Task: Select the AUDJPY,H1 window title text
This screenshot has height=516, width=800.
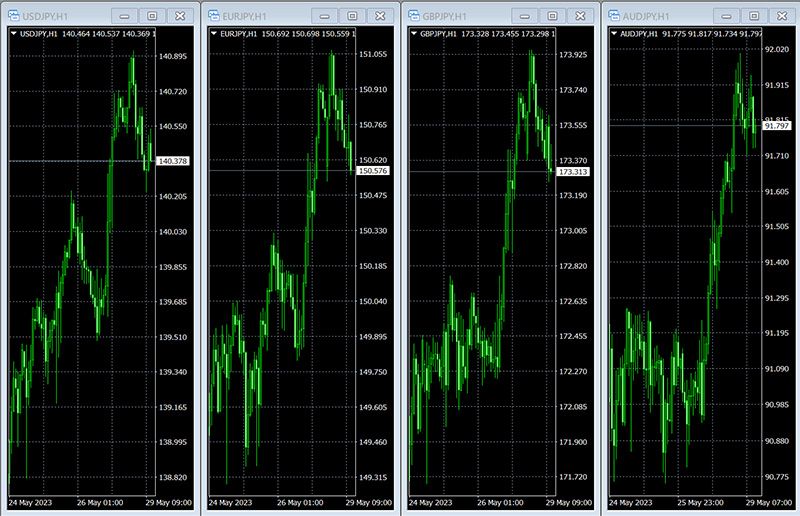Action: [x=645, y=16]
